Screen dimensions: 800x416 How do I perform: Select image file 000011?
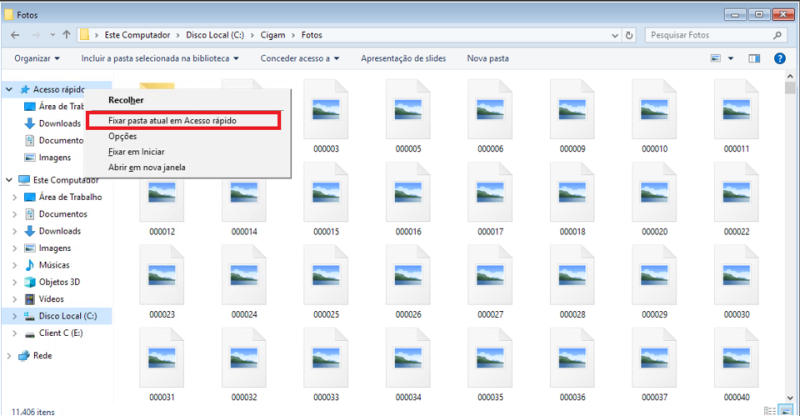pyautogui.click(x=736, y=116)
